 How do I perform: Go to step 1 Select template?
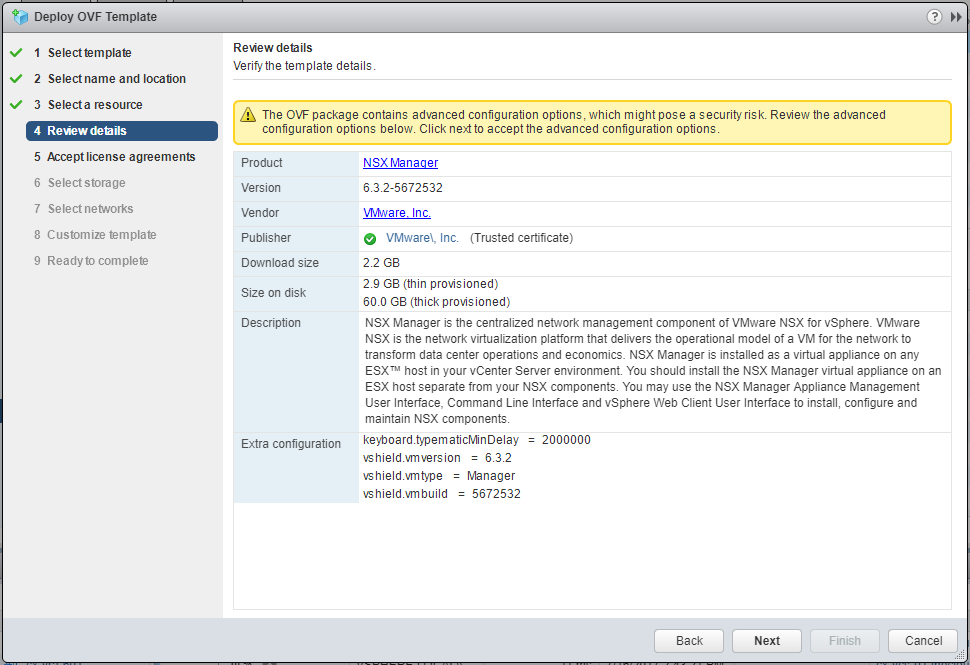tap(89, 53)
